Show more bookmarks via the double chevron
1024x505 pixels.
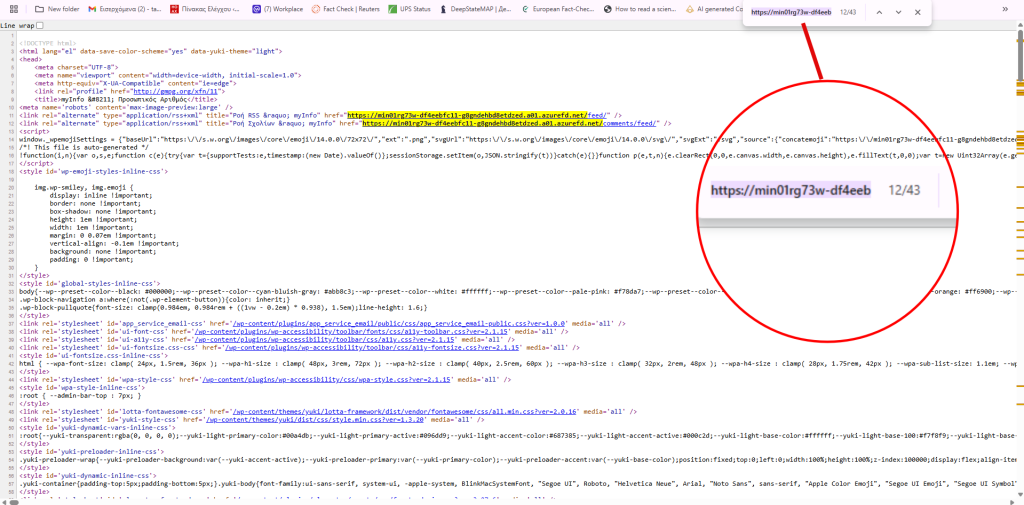[x=1005, y=9]
